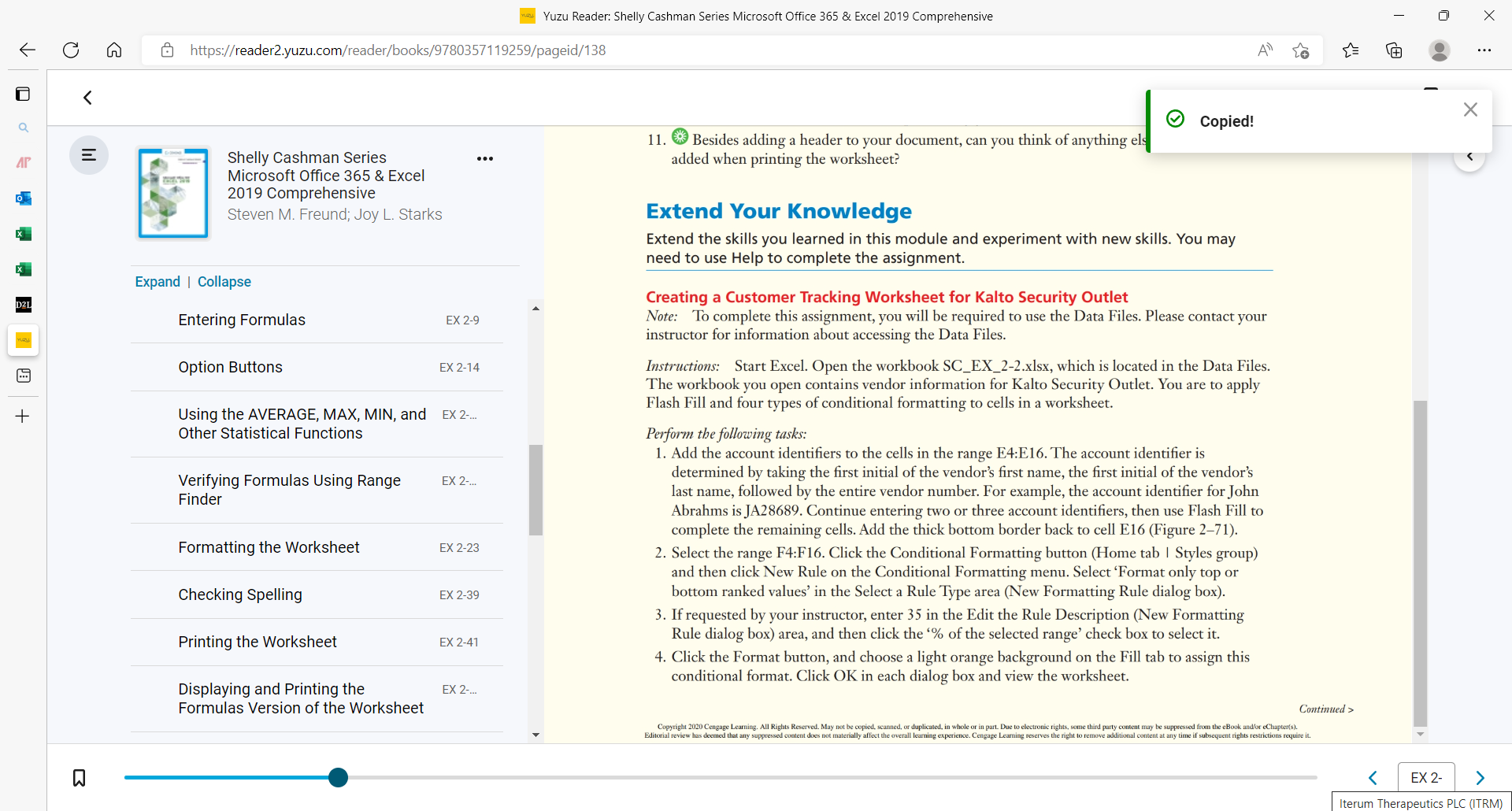Click the Continued > text on the page
1512x811 pixels.
(1326, 709)
